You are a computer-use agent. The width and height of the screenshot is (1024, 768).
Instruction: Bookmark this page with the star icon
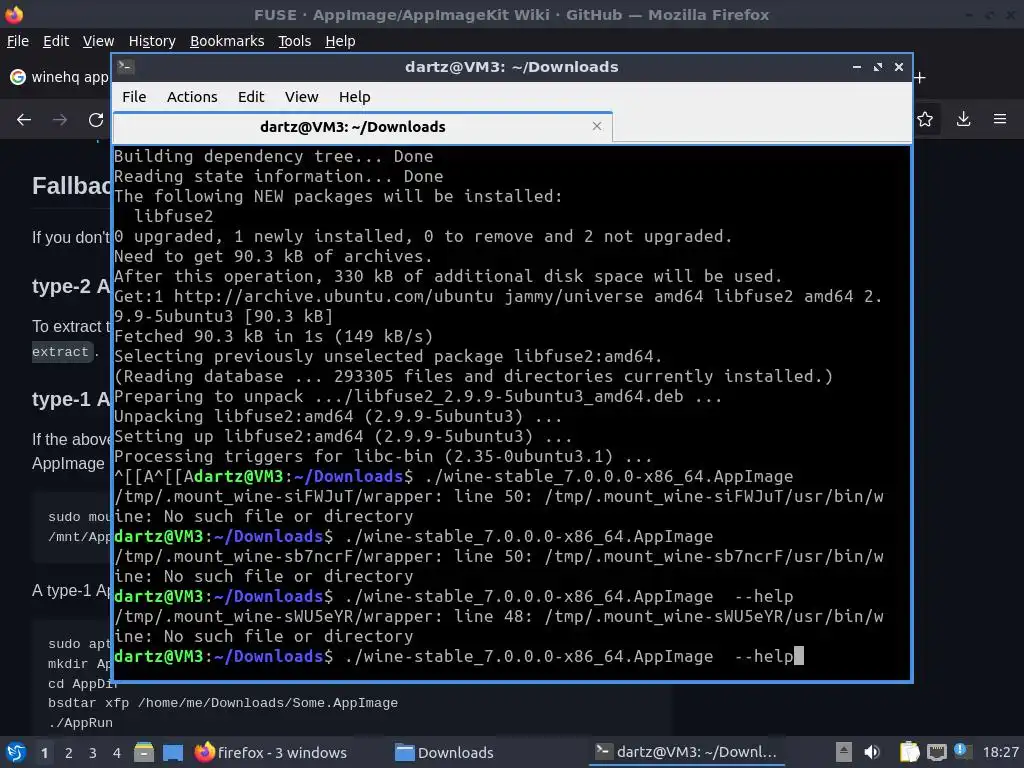(x=925, y=119)
